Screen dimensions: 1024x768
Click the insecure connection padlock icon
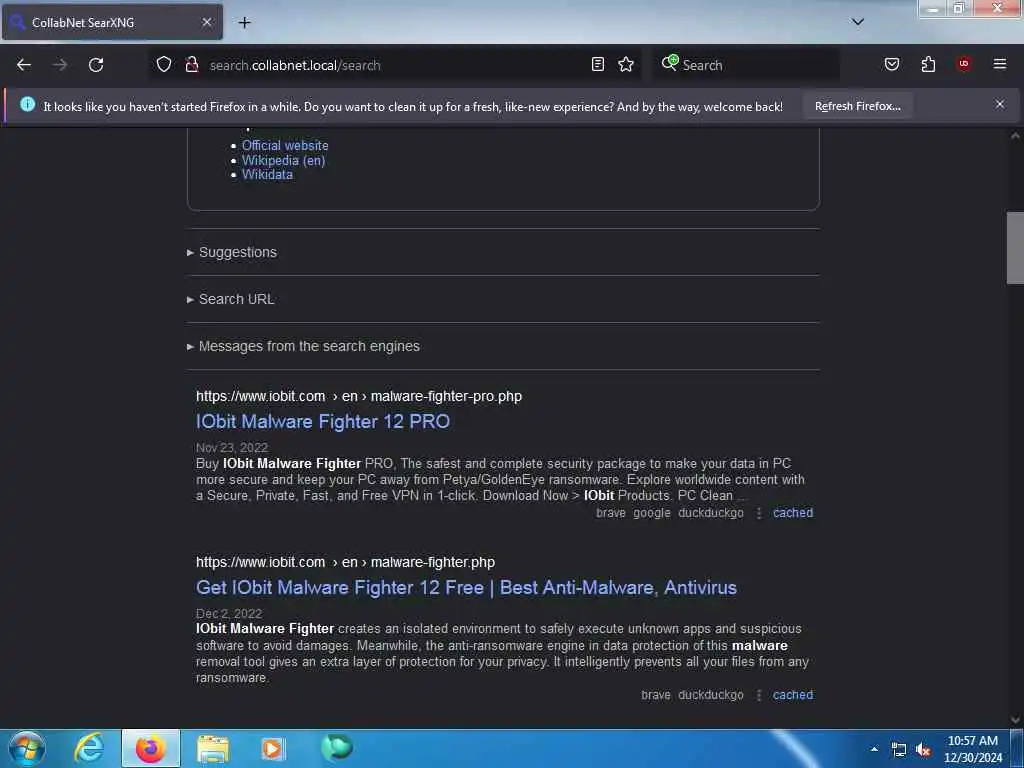click(192, 65)
